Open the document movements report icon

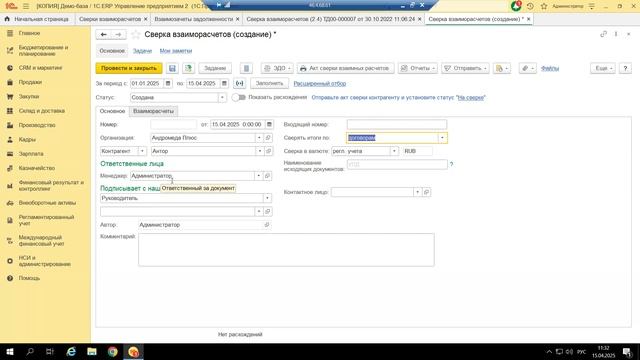point(246,68)
